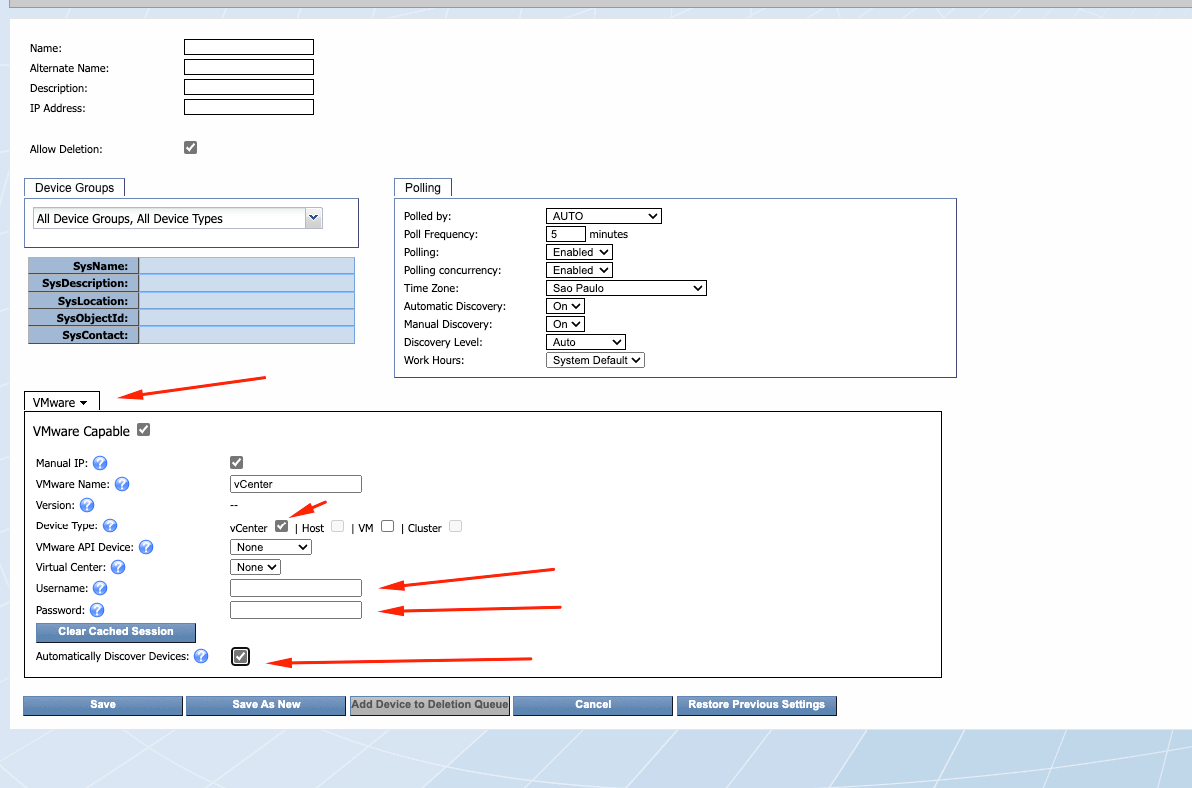Open the VMware tab menu
1192x788 pixels.
click(61, 402)
